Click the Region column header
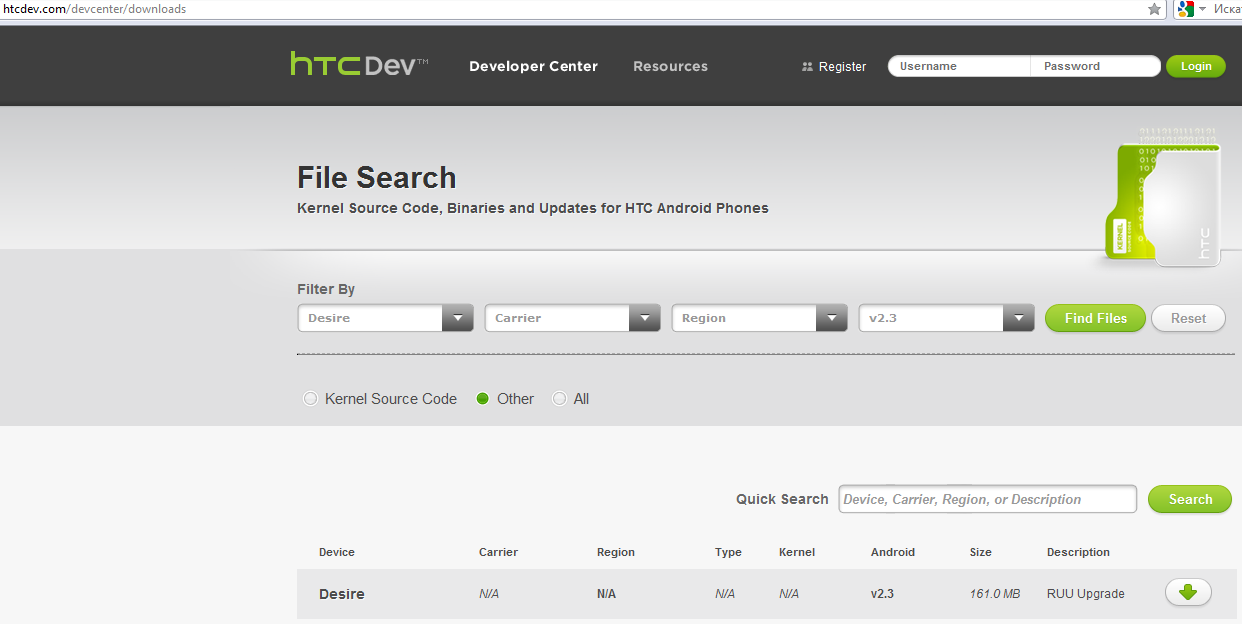The width and height of the screenshot is (1242, 624). pos(616,552)
